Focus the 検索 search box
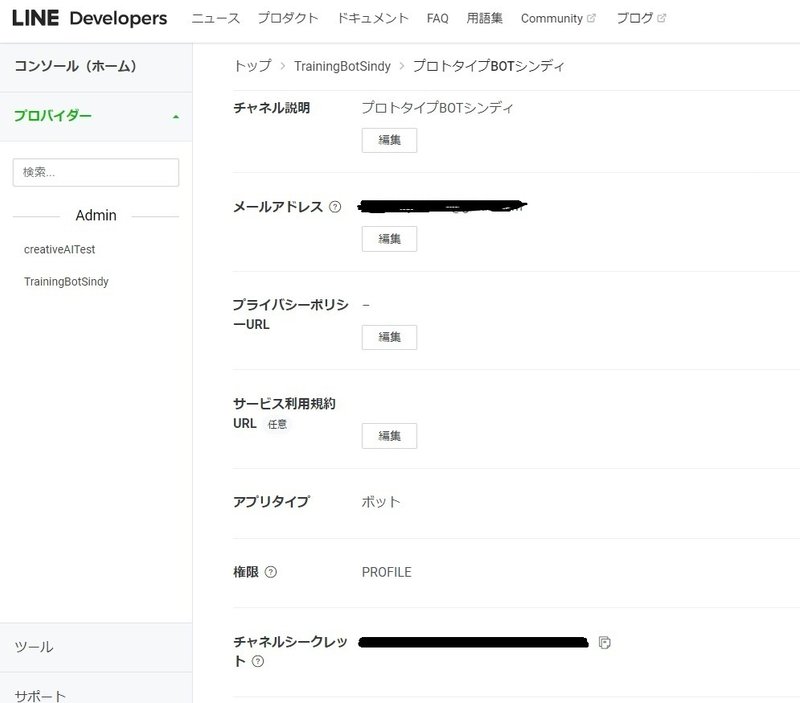Screen dimensions: 800x703 tap(96, 172)
